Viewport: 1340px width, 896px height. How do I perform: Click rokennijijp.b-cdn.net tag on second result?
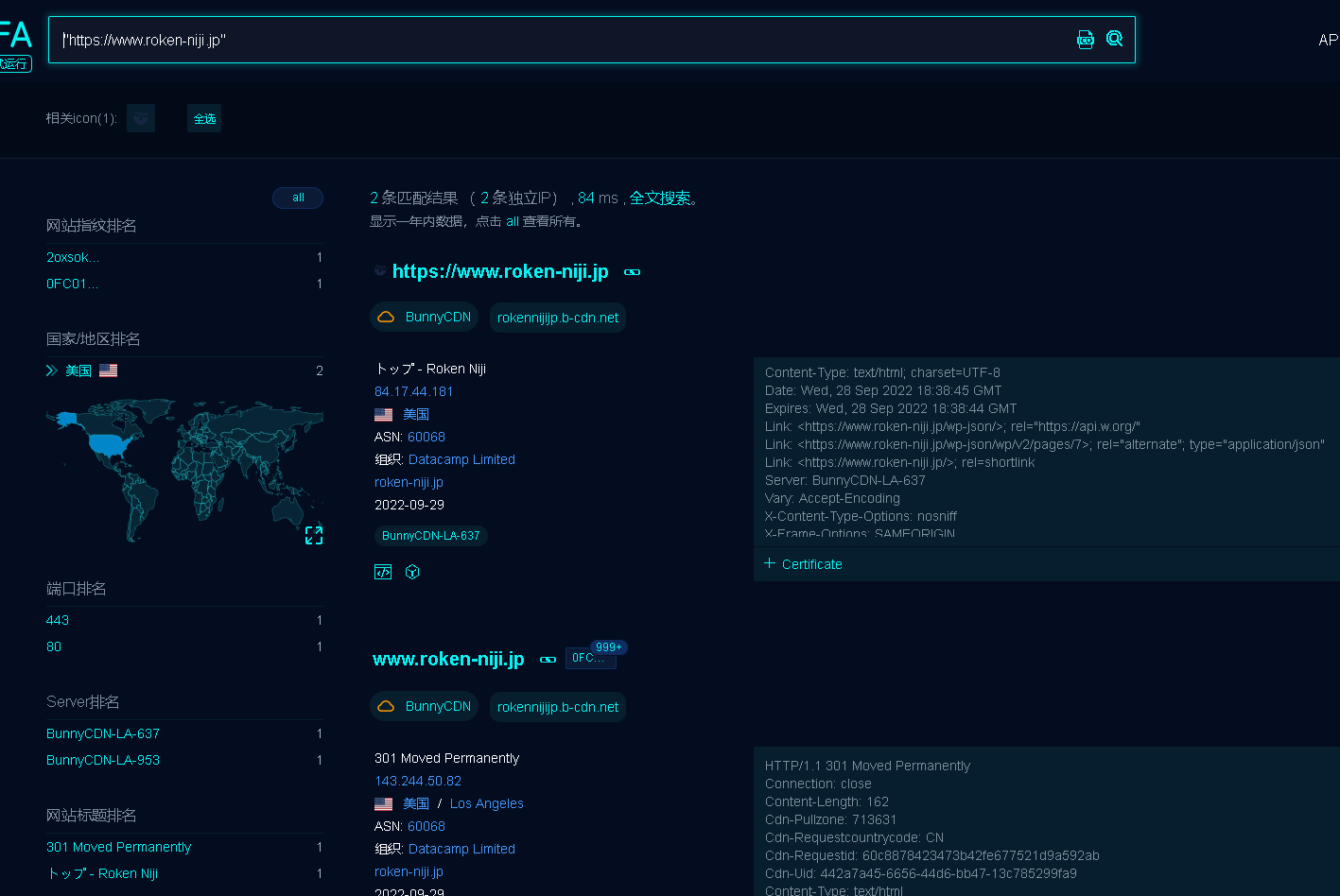tap(558, 707)
